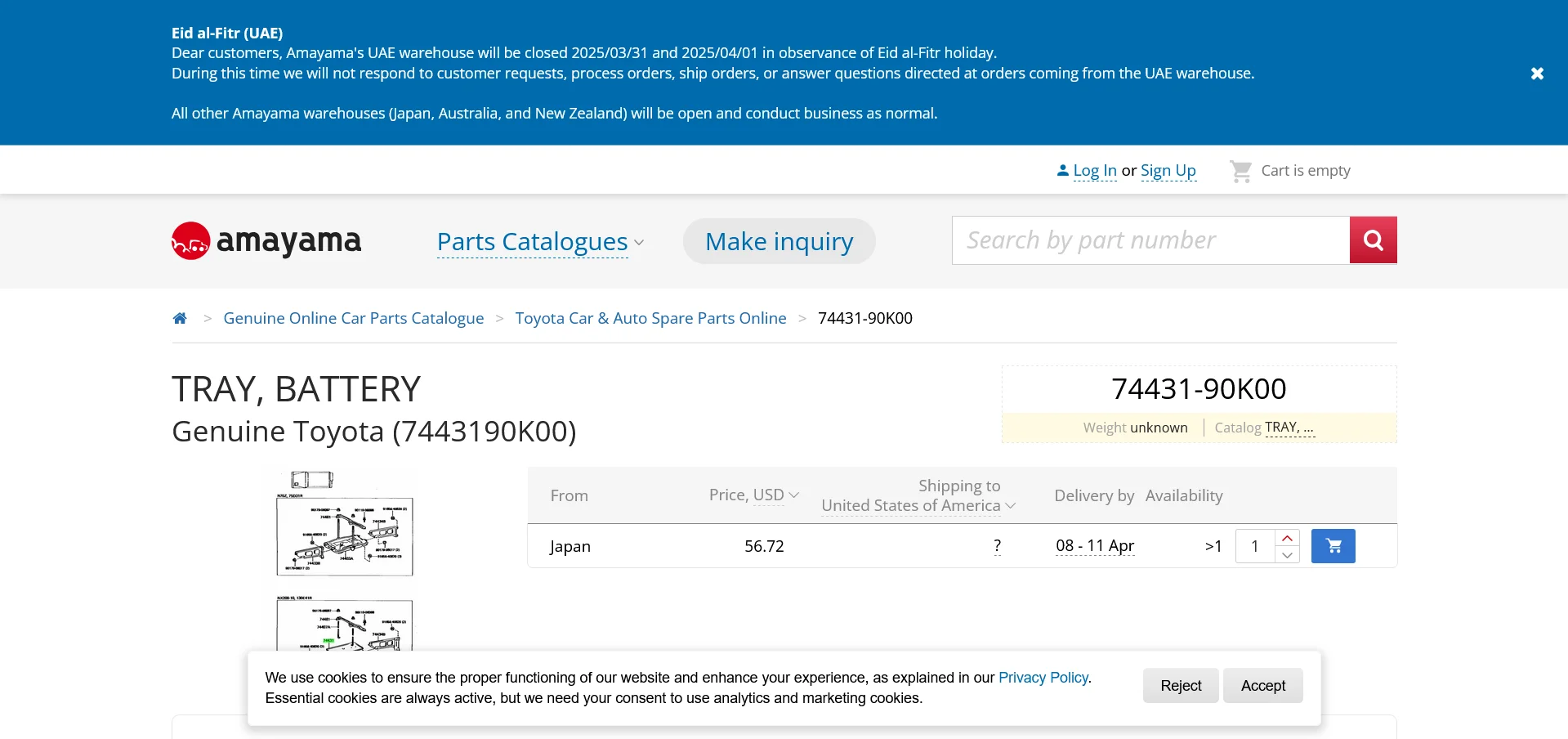Image resolution: width=1568 pixels, height=739 pixels.
Task: Open the Log In link
Action: [x=1094, y=171]
